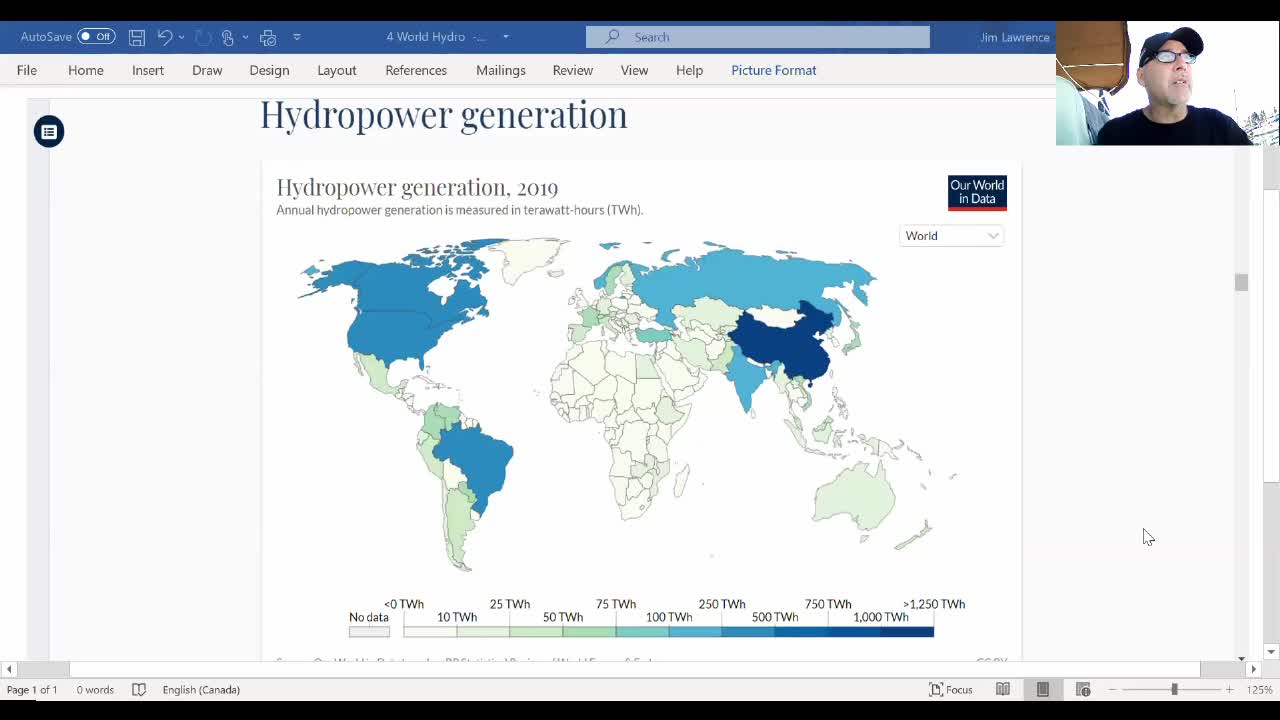This screenshot has height=720, width=1280.
Task: Switch to the Draw tab
Action: (x=207, y=70)
